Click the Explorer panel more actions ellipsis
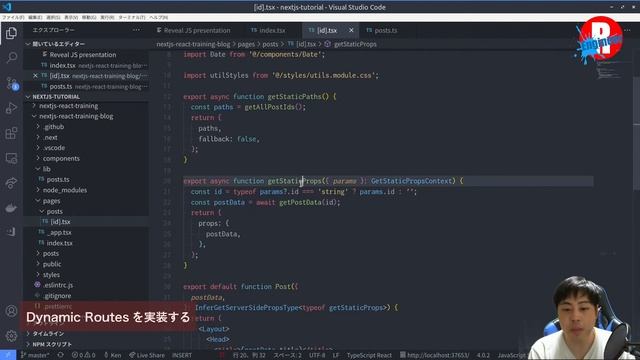640x360 pixels. point(136,30)
